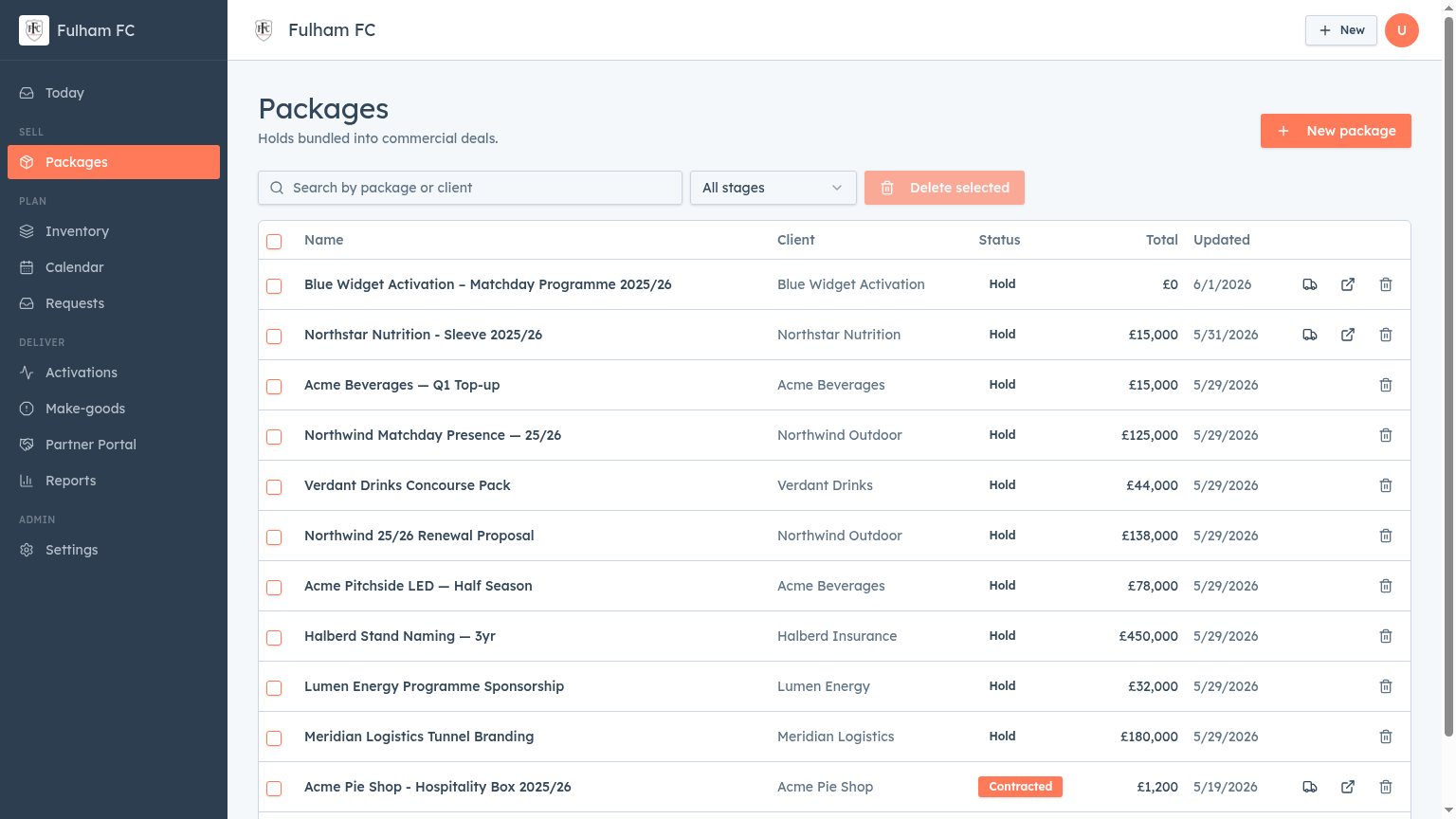Tick checkbox for Northstar Nutrition Sleeve 2025/26
The image size is (1456, 819).
(x=274, y=337)
